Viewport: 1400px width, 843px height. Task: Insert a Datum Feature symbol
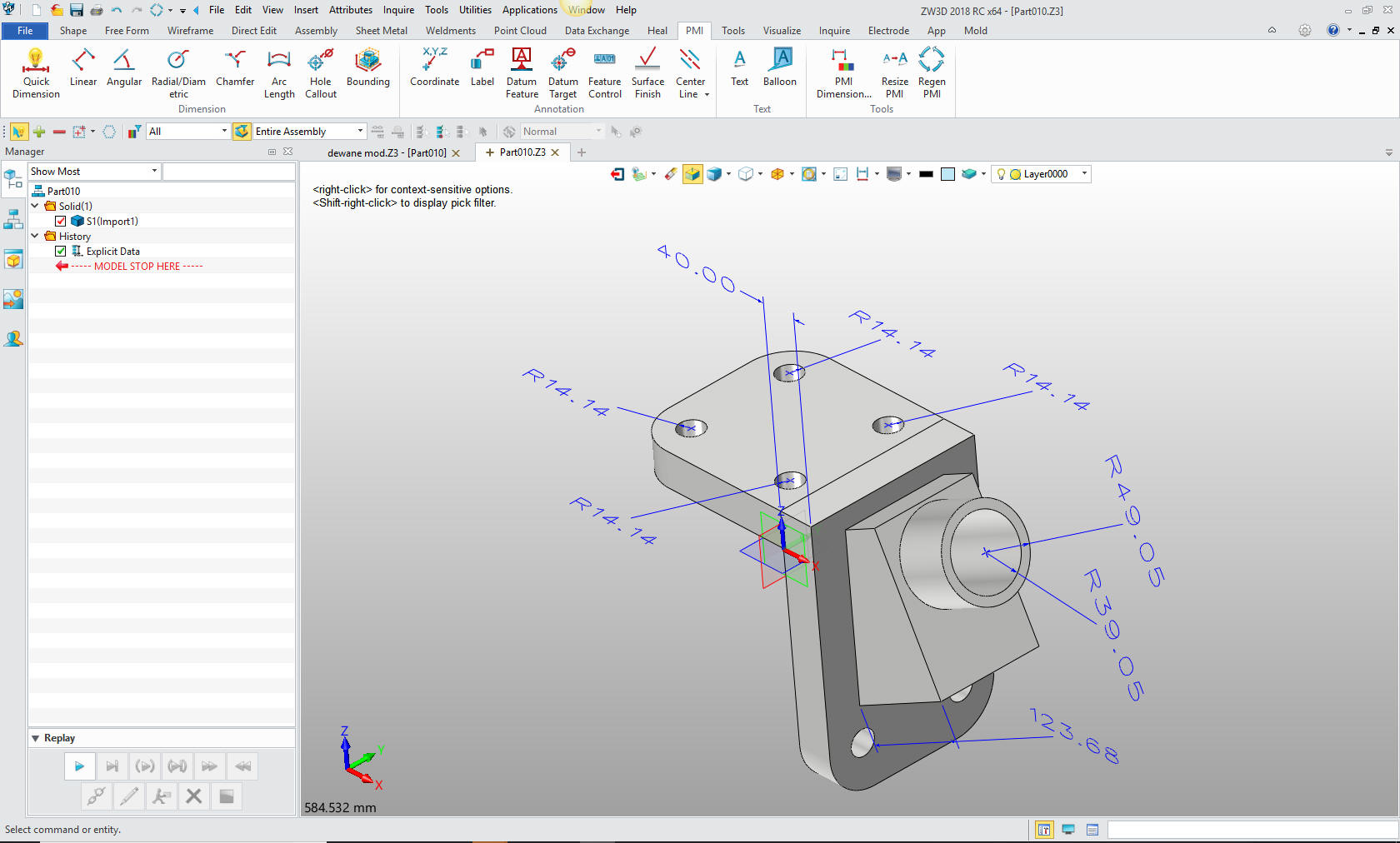tap(522, 73)
